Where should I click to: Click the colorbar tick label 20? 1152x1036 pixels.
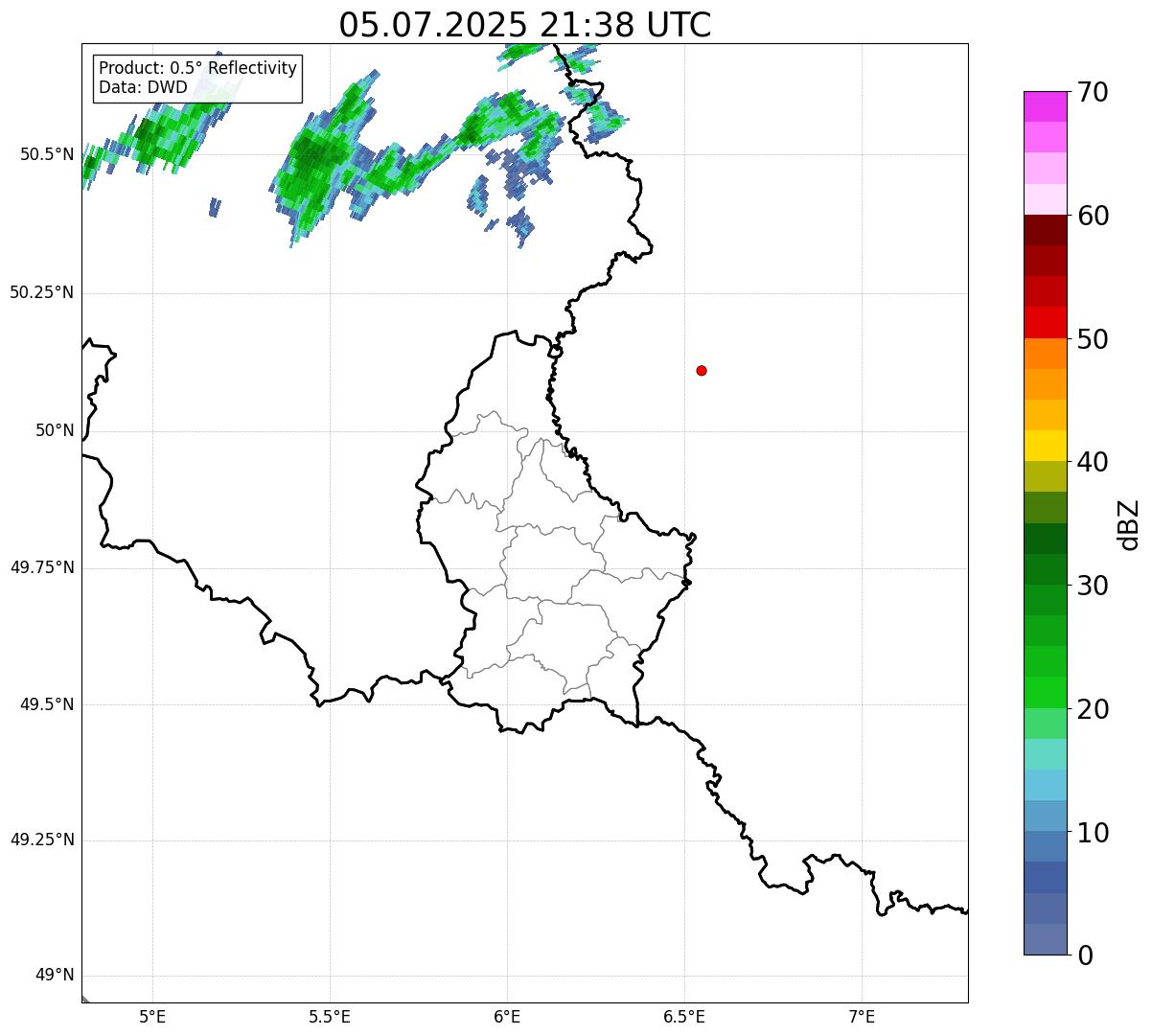(x=1093, y=709)
